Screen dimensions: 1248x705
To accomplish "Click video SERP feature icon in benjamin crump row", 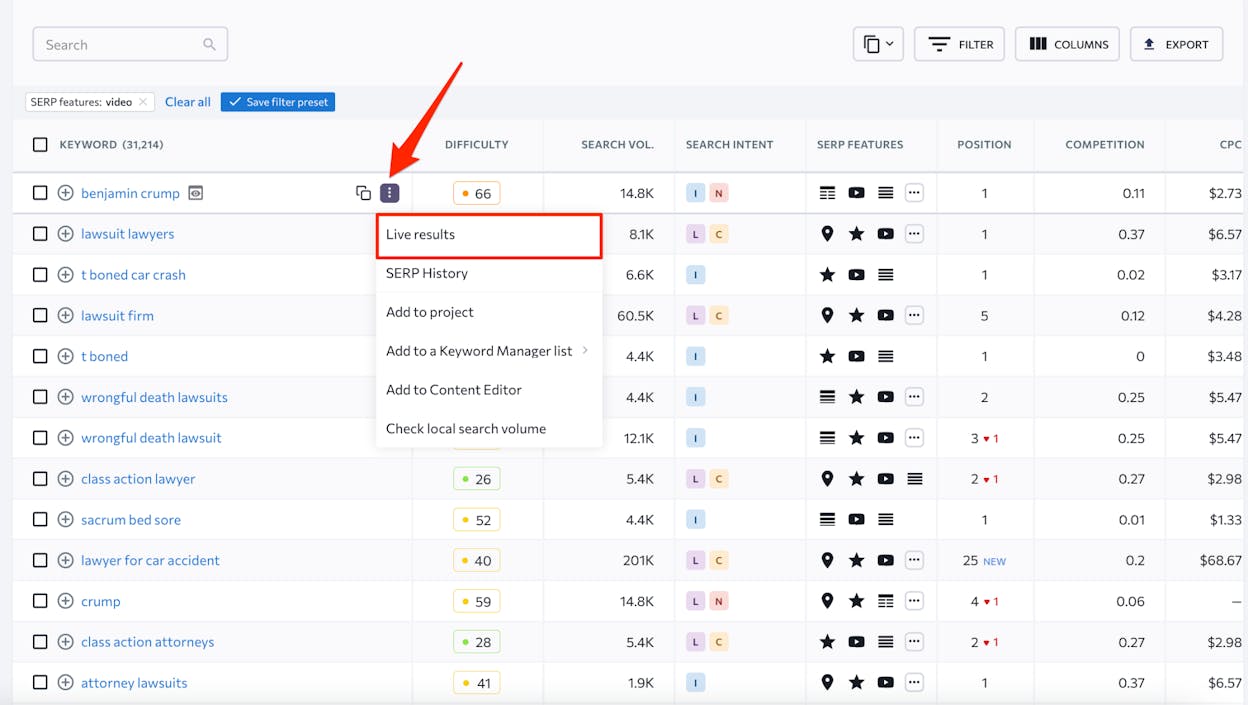I will click(x=856, y=193).
